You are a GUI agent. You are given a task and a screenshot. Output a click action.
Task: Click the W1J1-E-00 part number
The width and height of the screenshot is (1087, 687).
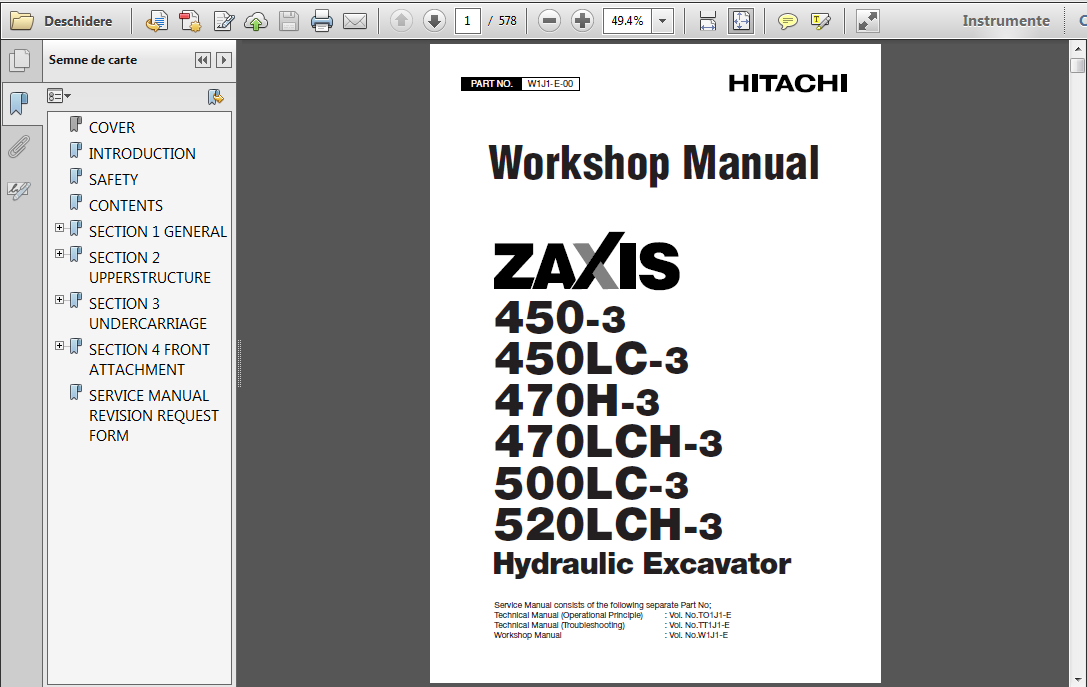coord(550,84)
